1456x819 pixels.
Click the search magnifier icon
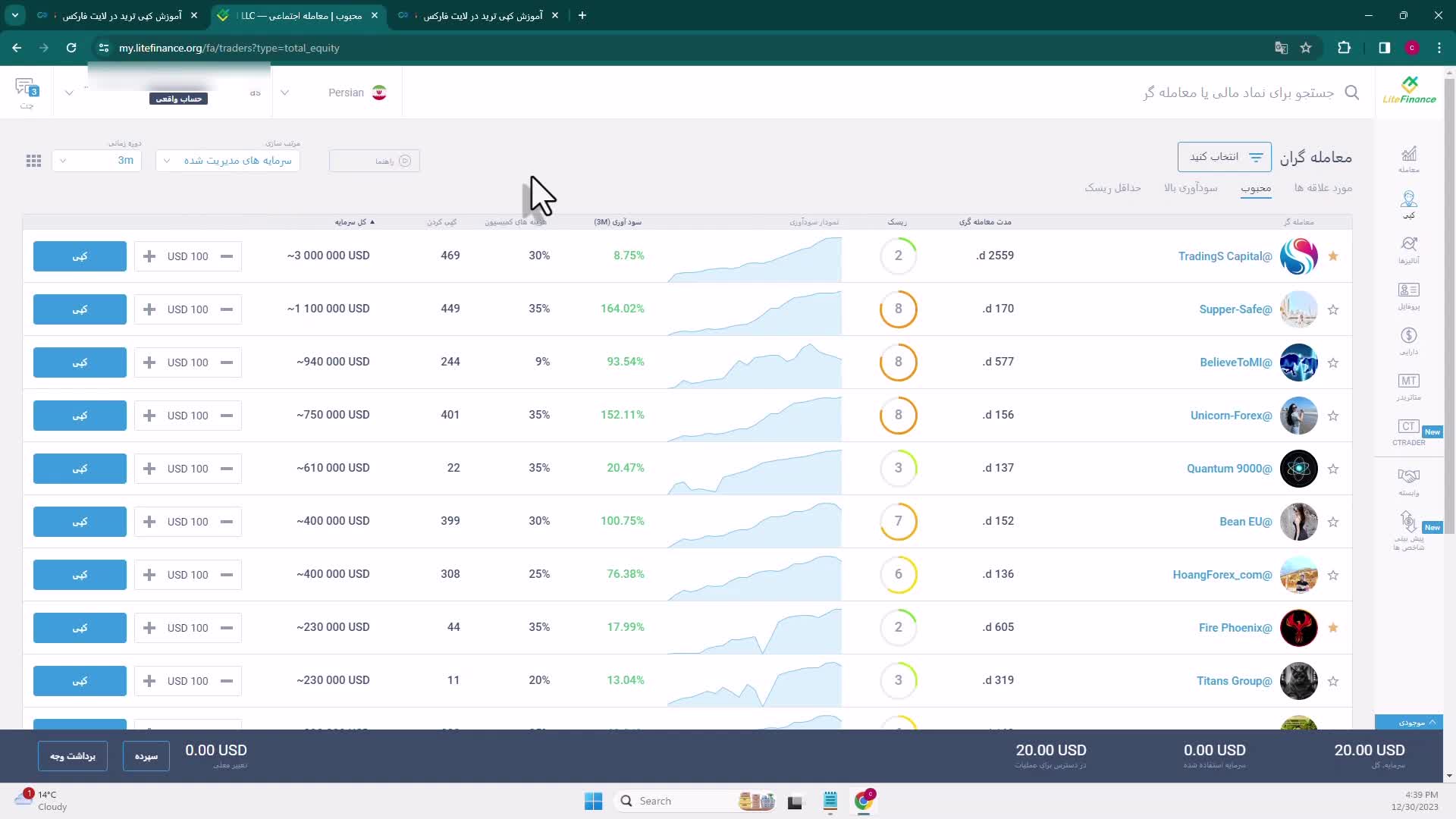(1351, 93)
